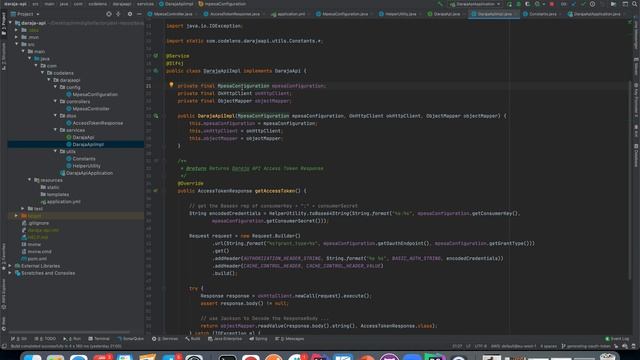
Task: Open the Spring tool window
Action: click(x=258, y=339)
